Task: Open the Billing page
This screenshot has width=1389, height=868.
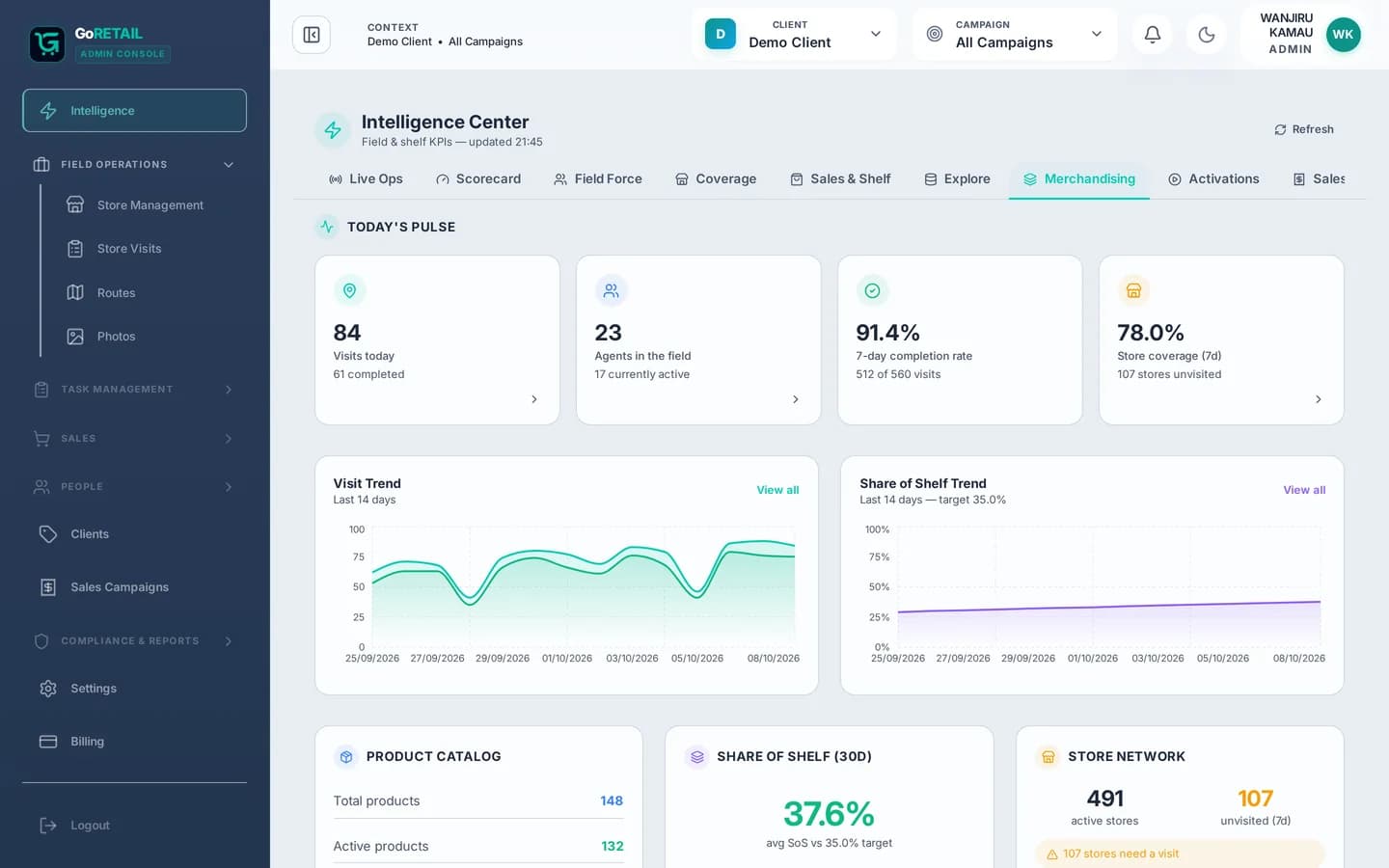Action: (x=134, y=742)
